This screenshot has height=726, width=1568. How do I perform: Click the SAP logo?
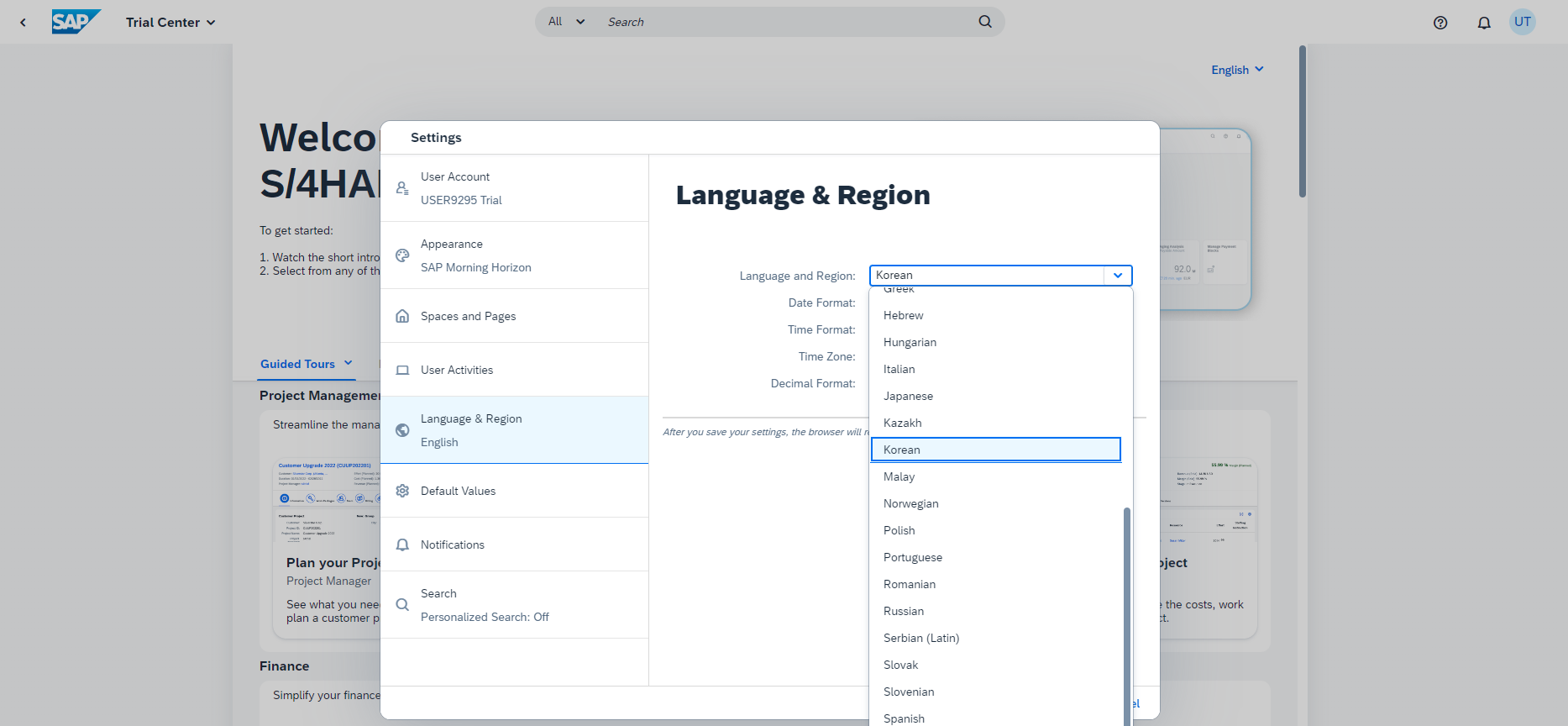coord(76,22)
